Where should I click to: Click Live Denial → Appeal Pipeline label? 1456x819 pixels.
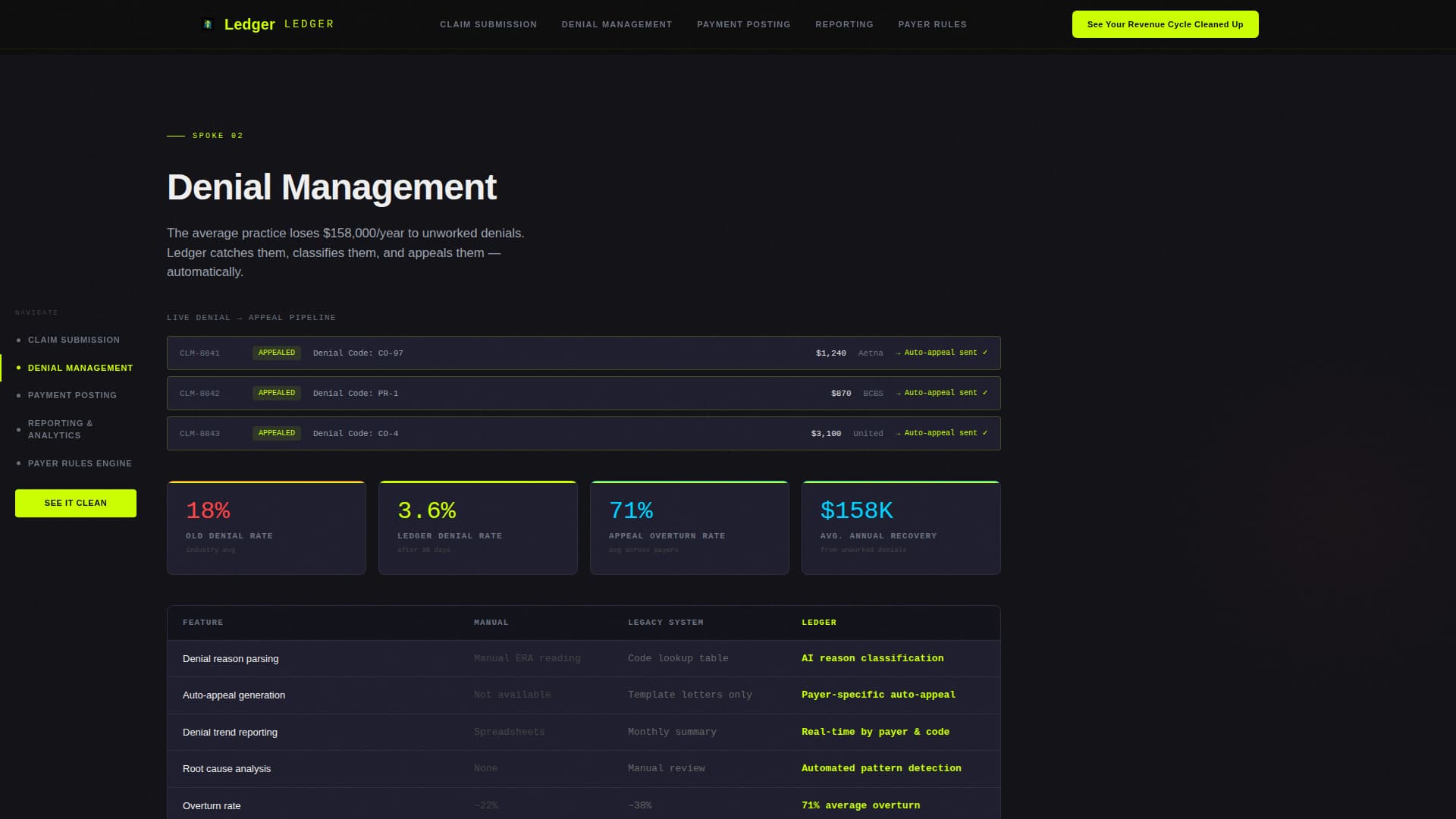coord(251,318)
